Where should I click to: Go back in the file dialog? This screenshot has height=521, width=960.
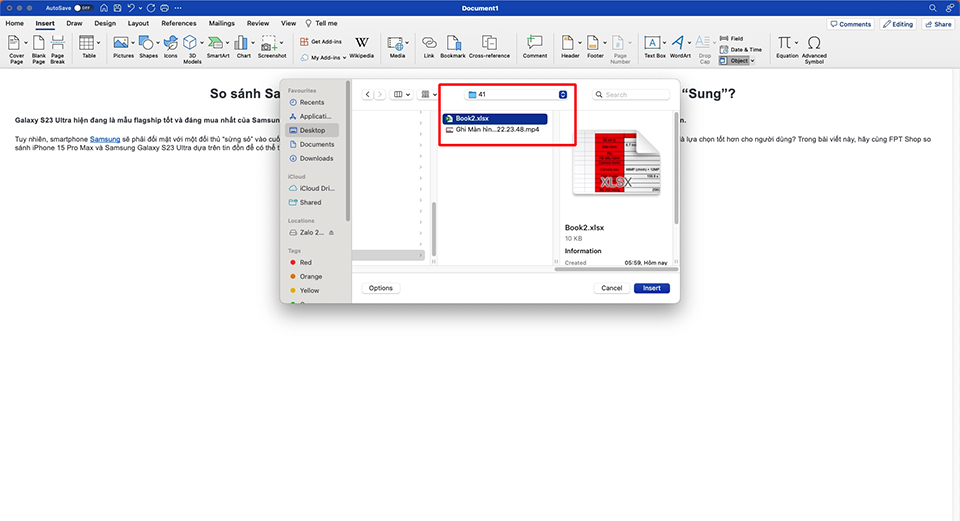click(x=367, y=94)
